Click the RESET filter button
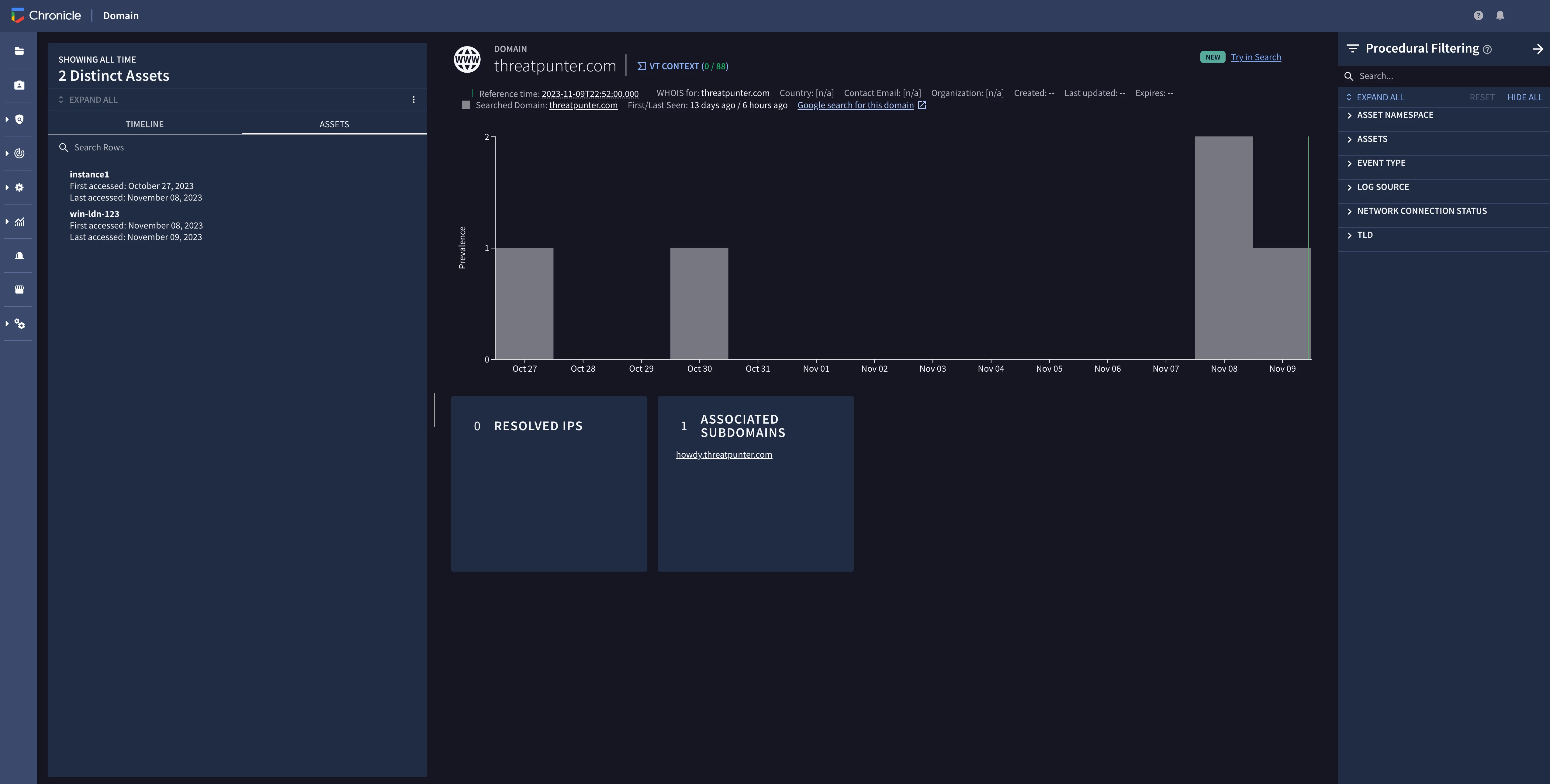1550x784 pixels. 1481,98
